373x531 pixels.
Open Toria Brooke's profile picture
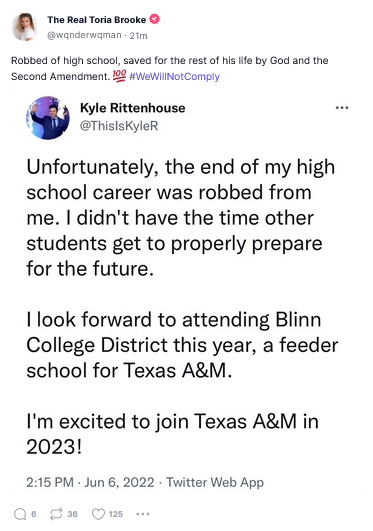pos(24,27)
